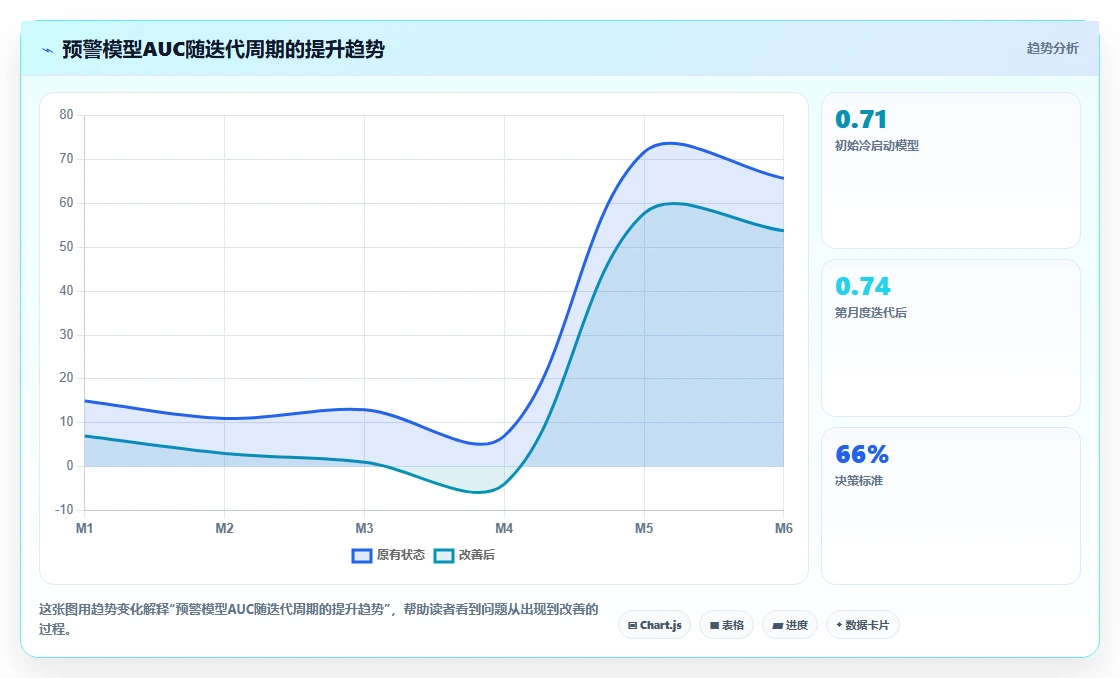This screenshot has width=1120, height=678.
Task: Select the 进度 tag
Action: point(790,625)
